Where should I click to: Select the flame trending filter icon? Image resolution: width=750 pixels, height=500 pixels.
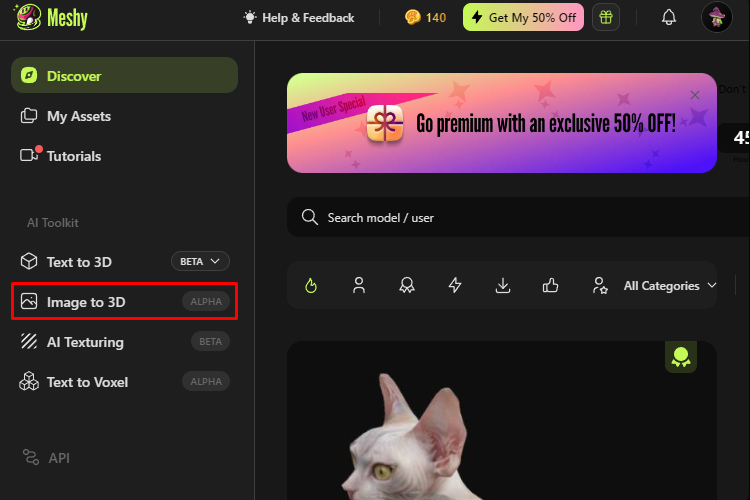311,286
